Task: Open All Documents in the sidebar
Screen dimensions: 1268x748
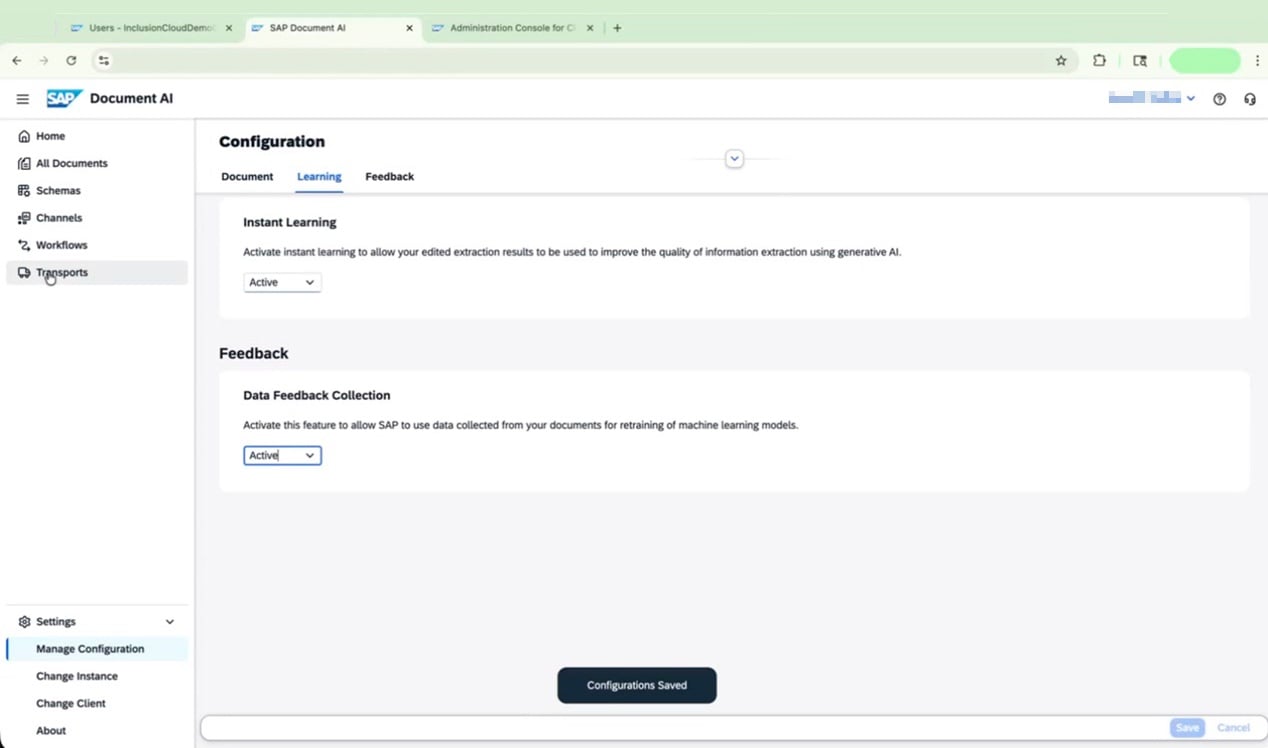Action: tap(97, 163)
